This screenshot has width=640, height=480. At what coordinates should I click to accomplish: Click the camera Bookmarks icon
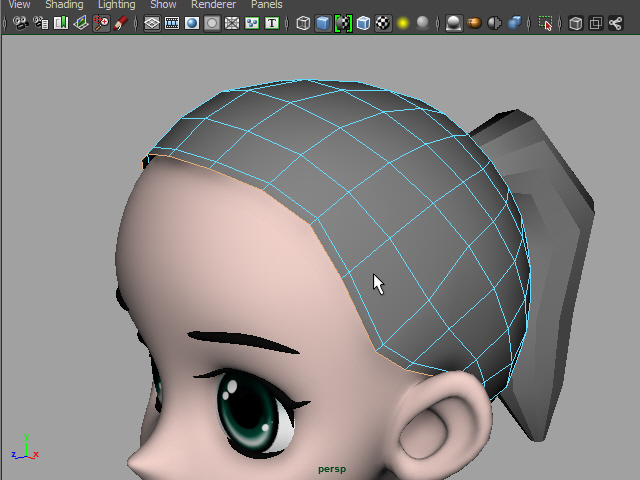pyautogui.click(x=61, y=23)
